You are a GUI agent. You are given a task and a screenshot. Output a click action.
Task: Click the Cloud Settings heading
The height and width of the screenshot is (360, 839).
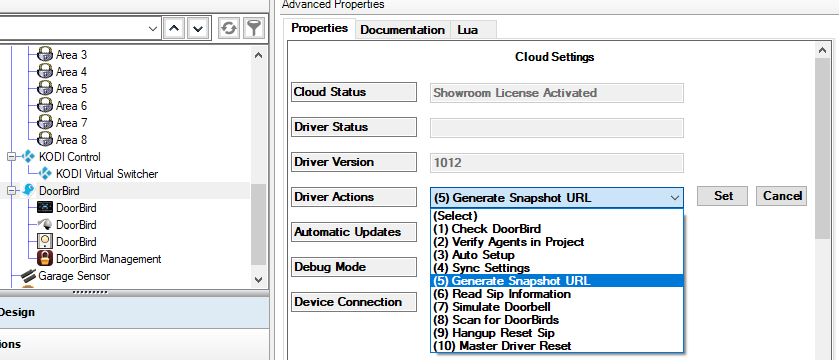coord(554,57)
